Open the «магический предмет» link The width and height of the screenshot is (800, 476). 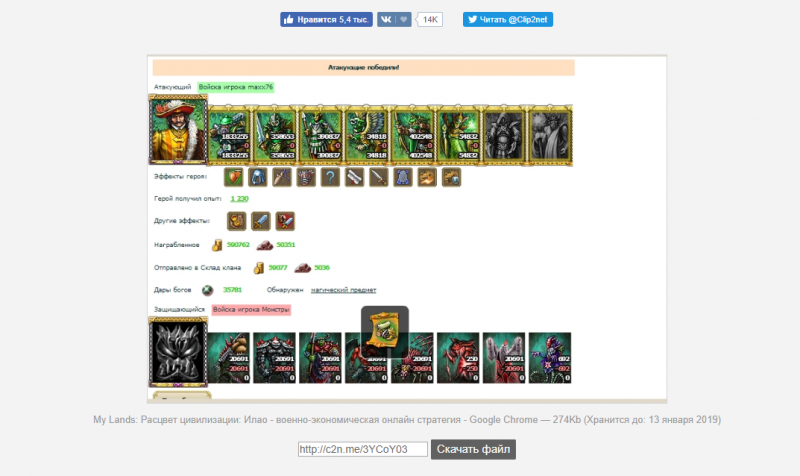[343, 290]
